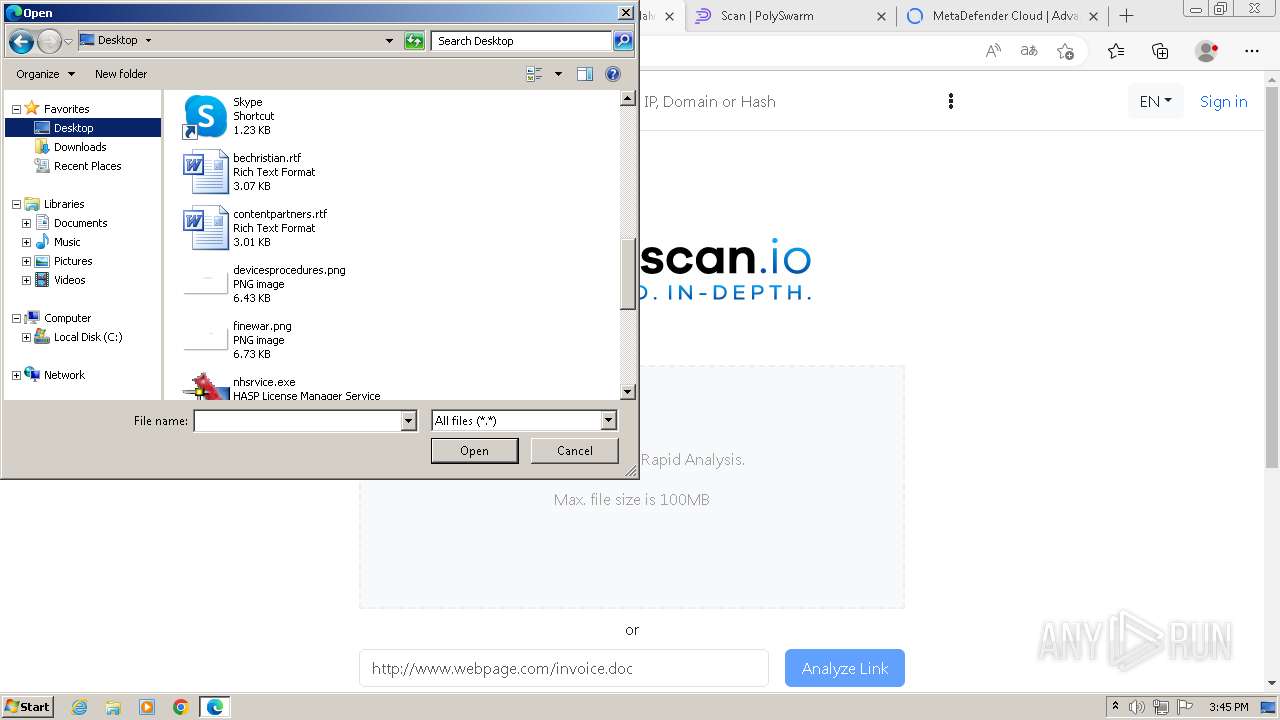The image size is (1280, 720).
Task: Select Music library
Action: click(67, 242)
